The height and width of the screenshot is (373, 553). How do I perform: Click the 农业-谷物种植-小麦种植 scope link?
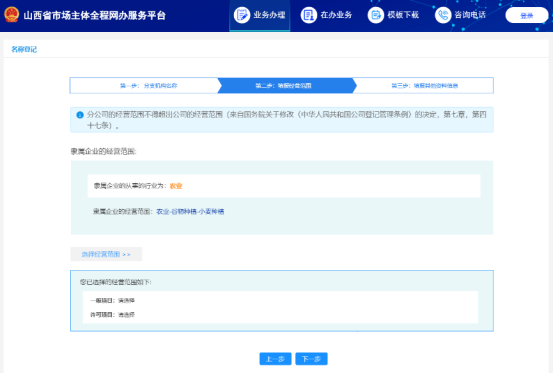[x=190, y=212]
